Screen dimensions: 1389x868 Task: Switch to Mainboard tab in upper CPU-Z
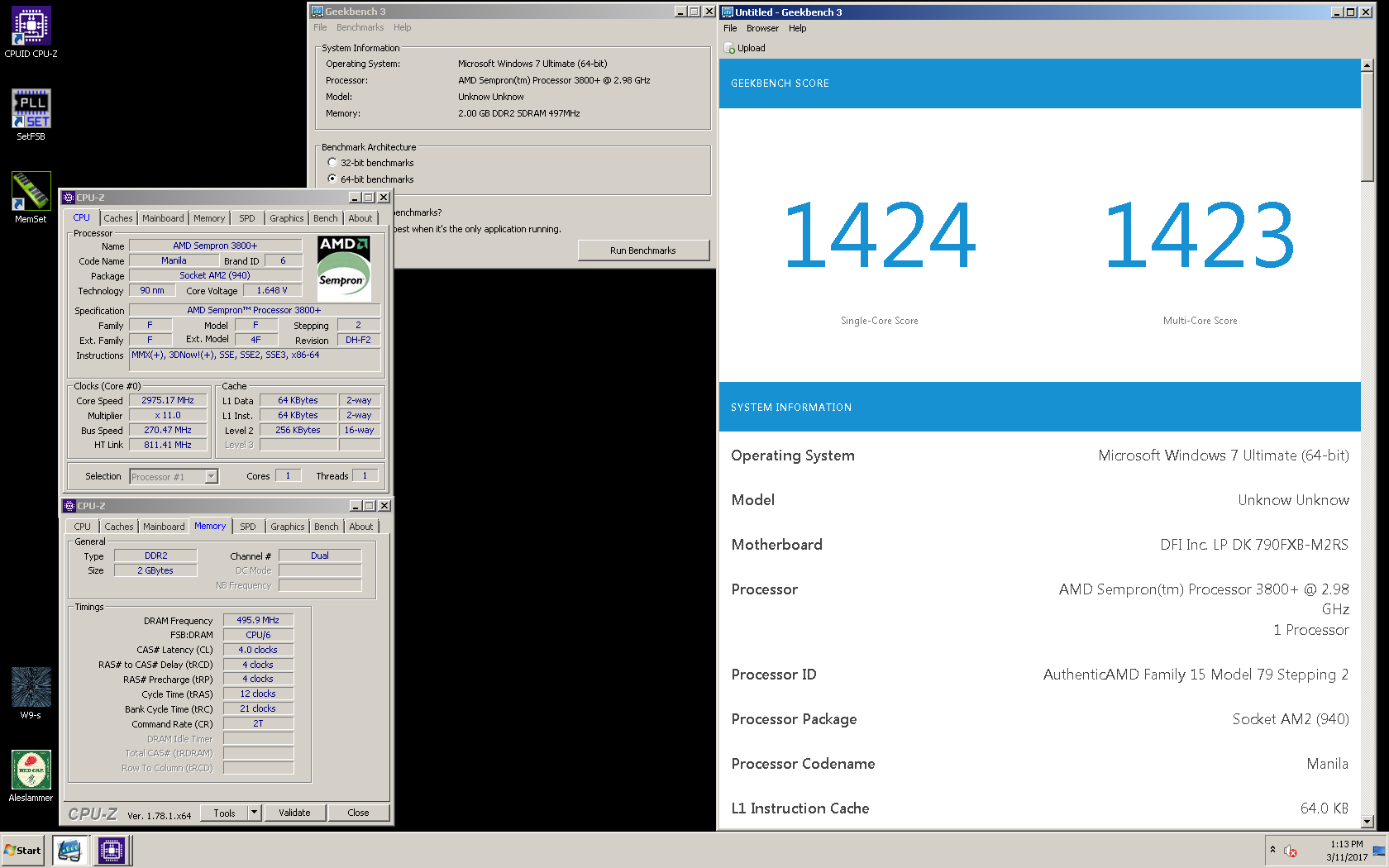[x=163, y=218]
